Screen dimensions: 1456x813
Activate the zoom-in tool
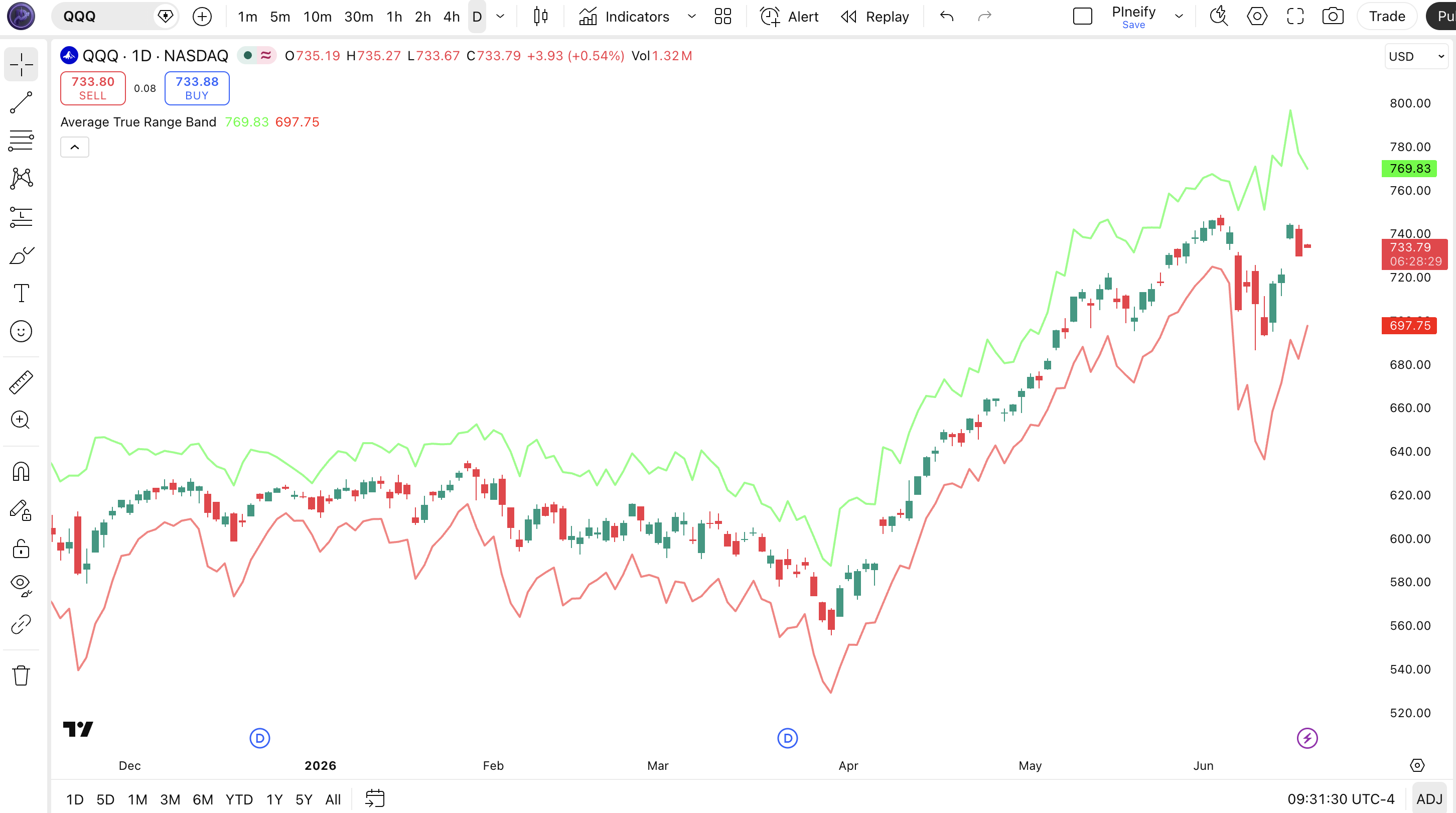pyautogui.click(x=21, y=420)
